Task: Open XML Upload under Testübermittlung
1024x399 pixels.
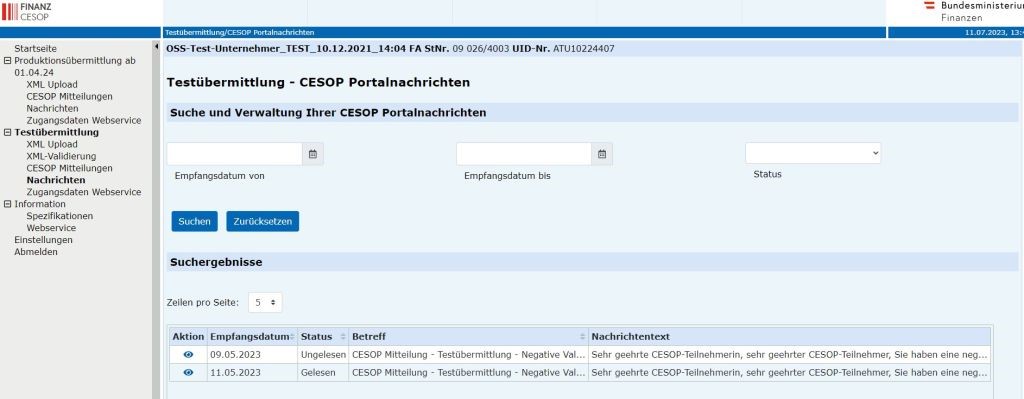Action: (x=52, y=144)
